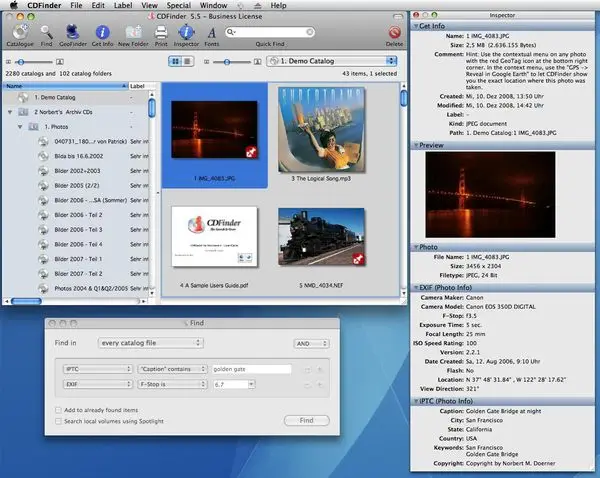The height and width of the screenshot is (478, 600).
Task: Click the red Delete toolbar icon
Action: click(395, 32)
